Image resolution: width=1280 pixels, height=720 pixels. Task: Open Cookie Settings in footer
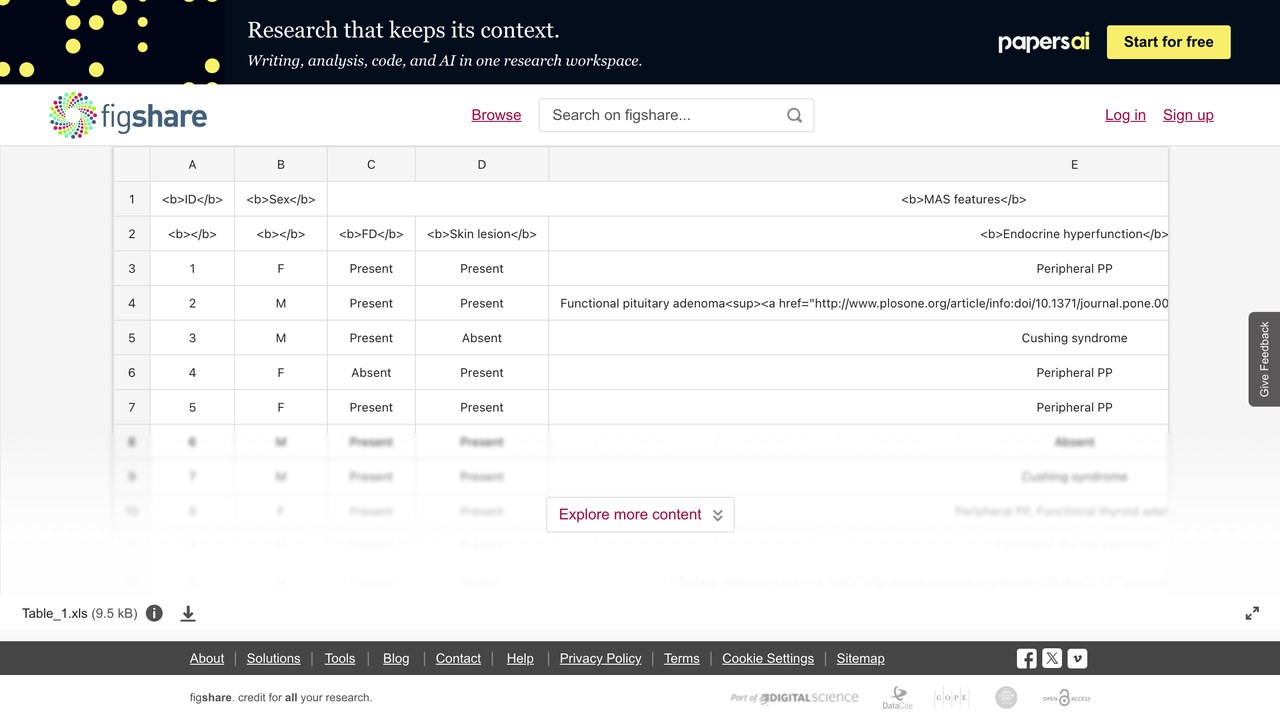point(768,658)
